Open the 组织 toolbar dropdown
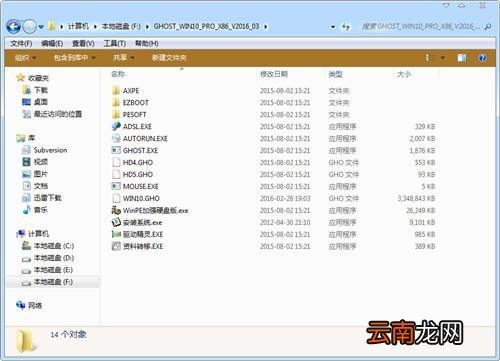 tap(25, 58)
